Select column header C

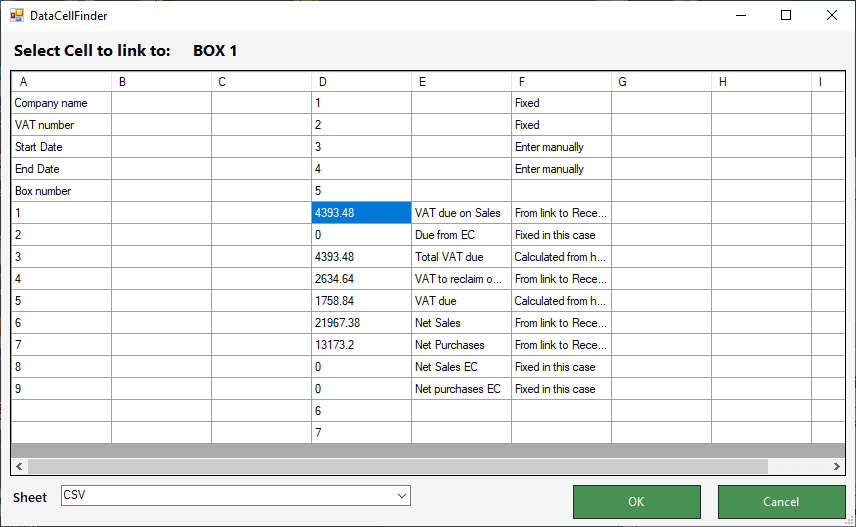coord(261,82)
